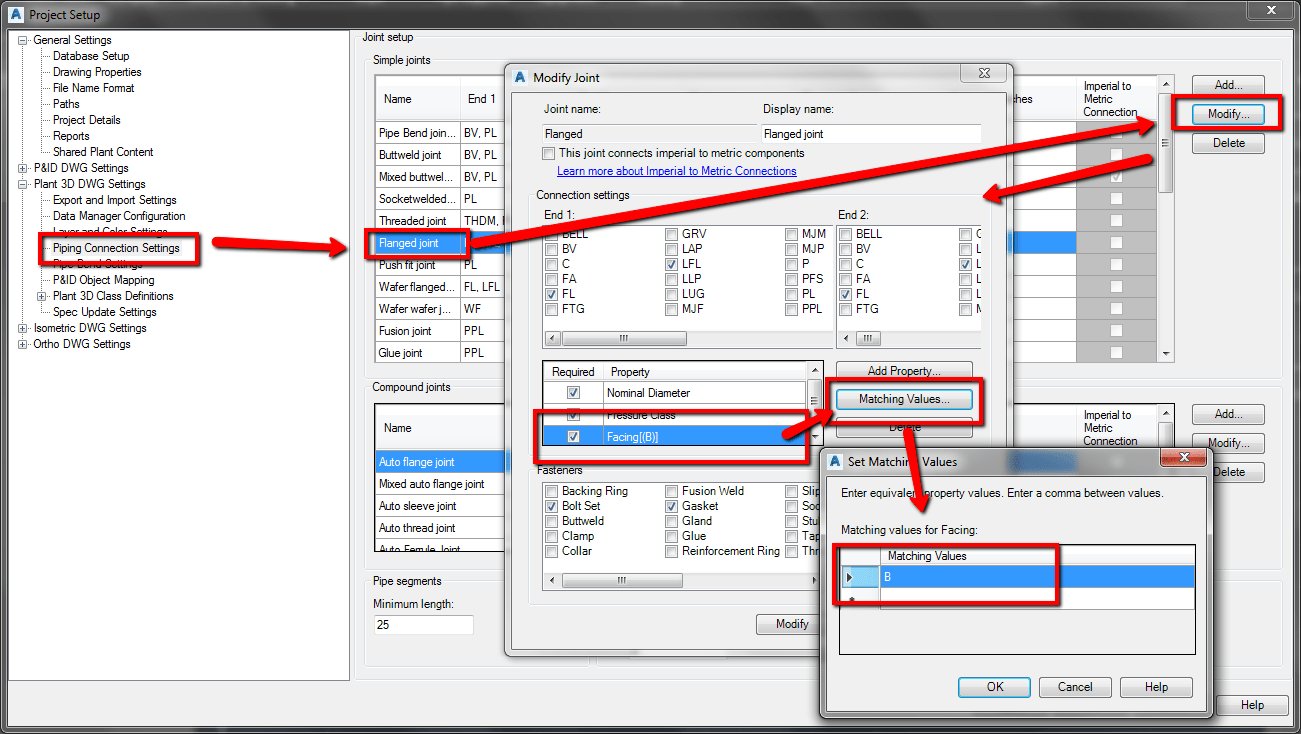Click the End 1 horizontal scrollbar

coord(687,338)
